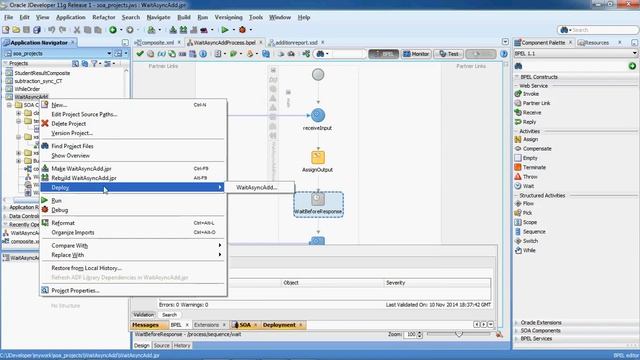The image size is (640, 360).
Task: Click the Debug bug toolbar icon
Action: [x=242, y=30]
